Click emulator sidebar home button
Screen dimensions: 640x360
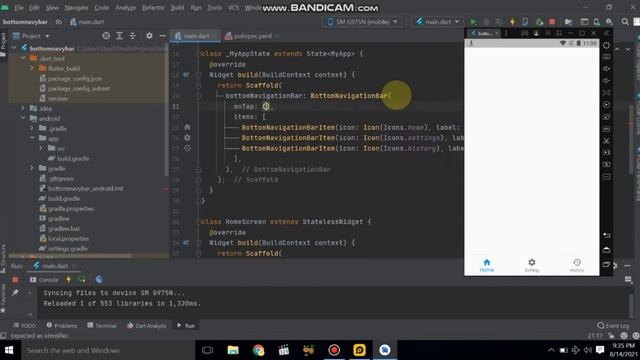point(607,250)
